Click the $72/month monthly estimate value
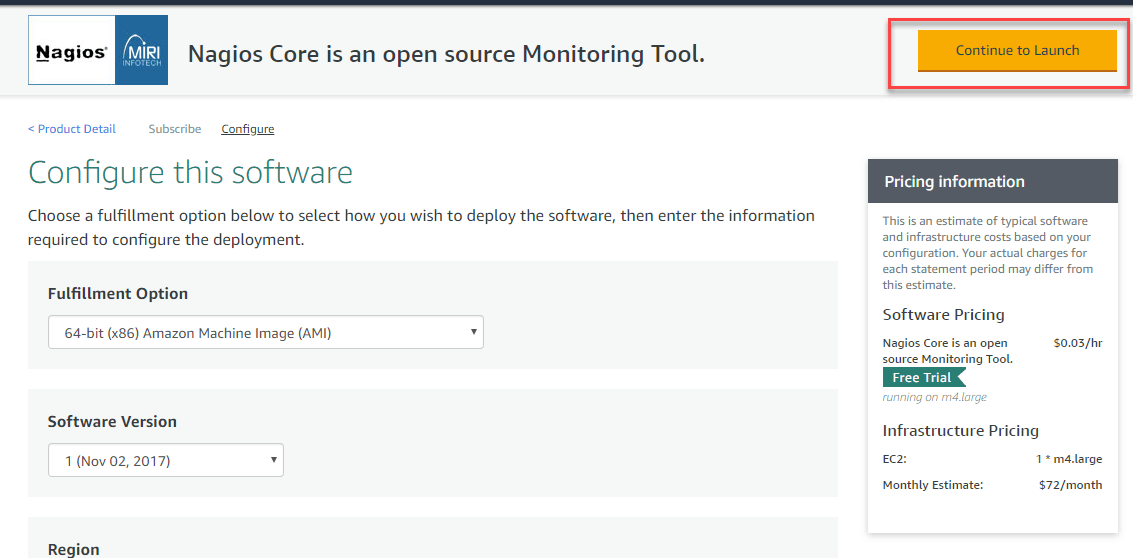Image resolution: width=1133 pixels, height=558 pixels. tap(1070, 485)
